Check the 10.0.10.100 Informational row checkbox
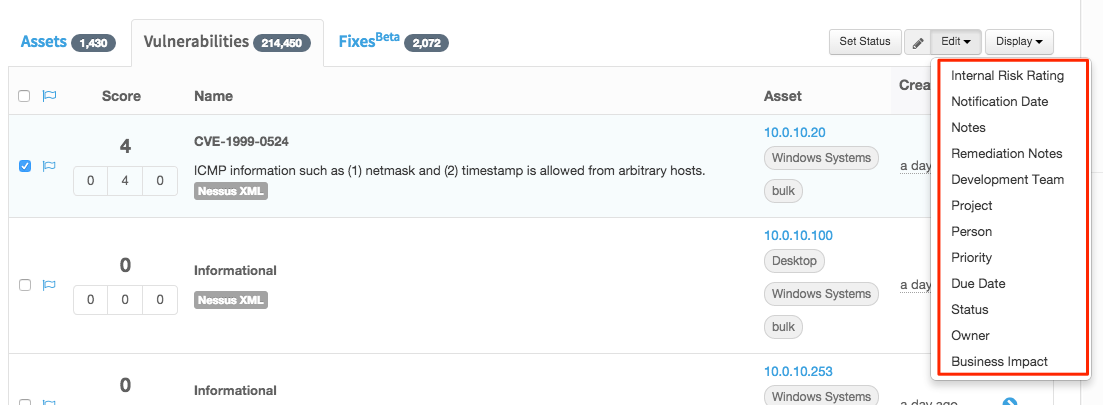 25,285
